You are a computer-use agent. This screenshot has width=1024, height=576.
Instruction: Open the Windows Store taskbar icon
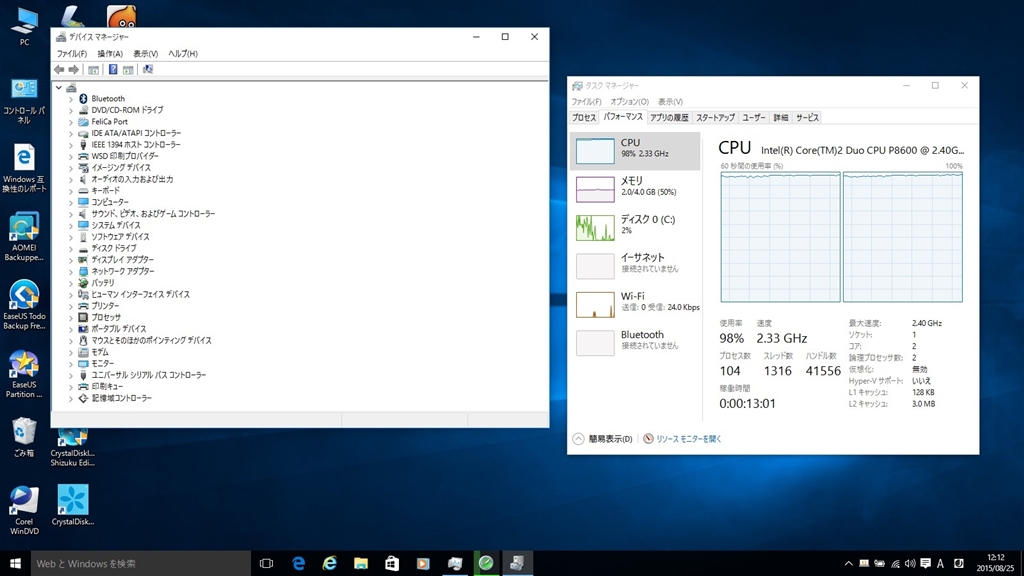pos(391,563)
